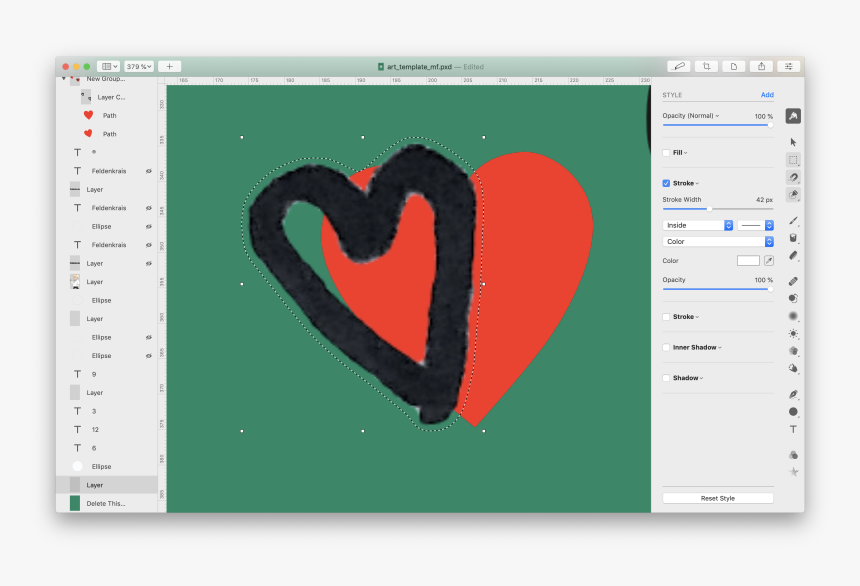This screenshot has height=586, width=860.
Task: Click the Export/Share icon in the toolbar
Action: (761, 65)
